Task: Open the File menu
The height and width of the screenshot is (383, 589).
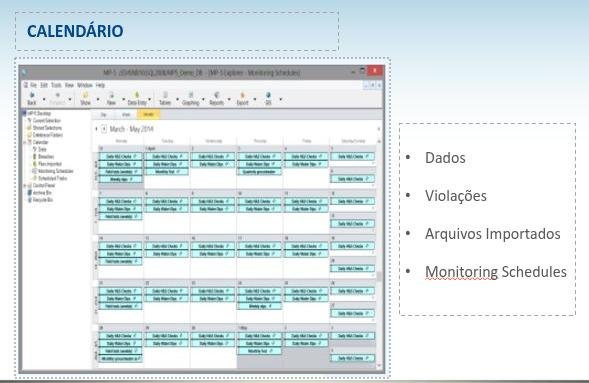Action: tap(33, 85)
